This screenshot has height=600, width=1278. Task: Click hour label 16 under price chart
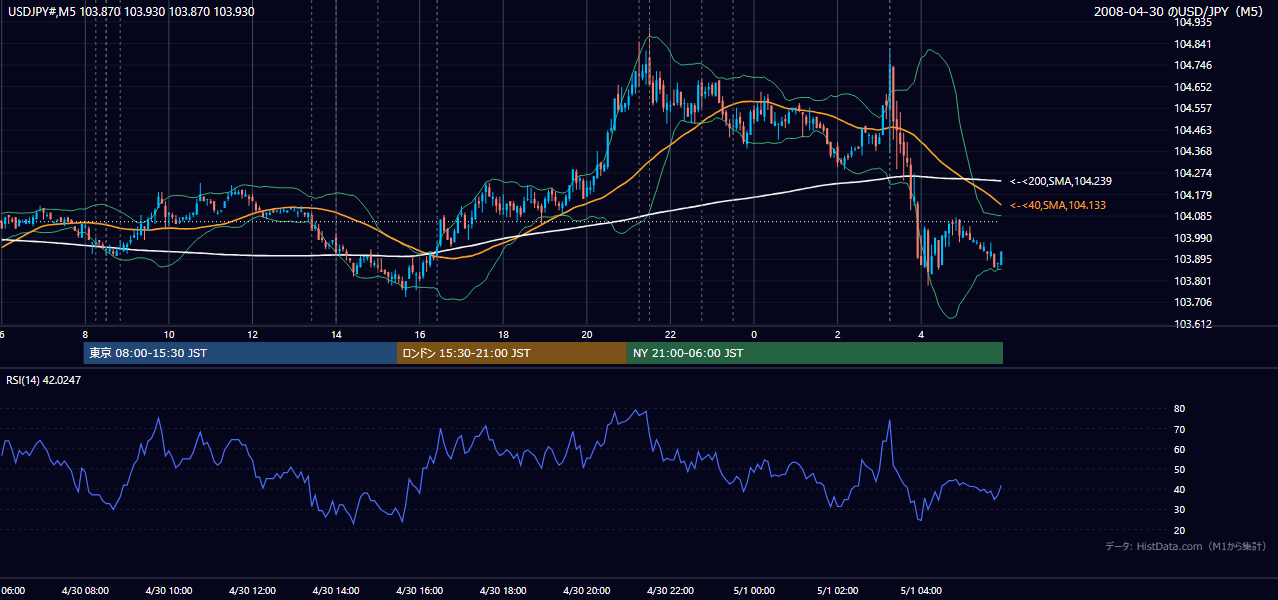tap(420, 334)
